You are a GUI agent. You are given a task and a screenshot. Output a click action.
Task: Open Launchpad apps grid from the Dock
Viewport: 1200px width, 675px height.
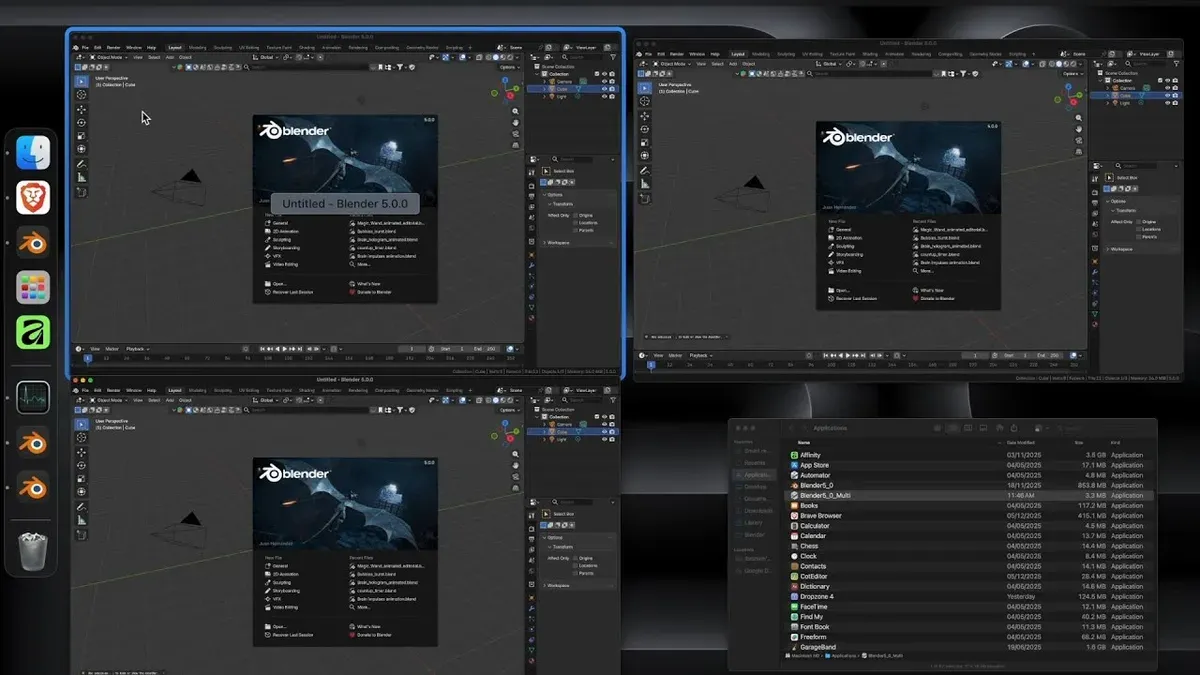33,288
